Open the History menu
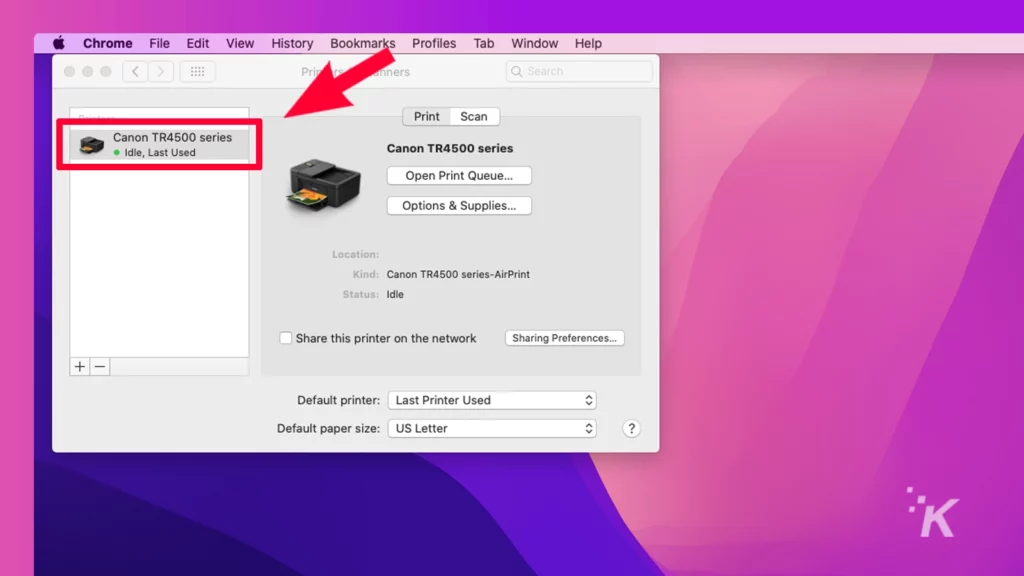1024x576 pixels. coord(293,43)
